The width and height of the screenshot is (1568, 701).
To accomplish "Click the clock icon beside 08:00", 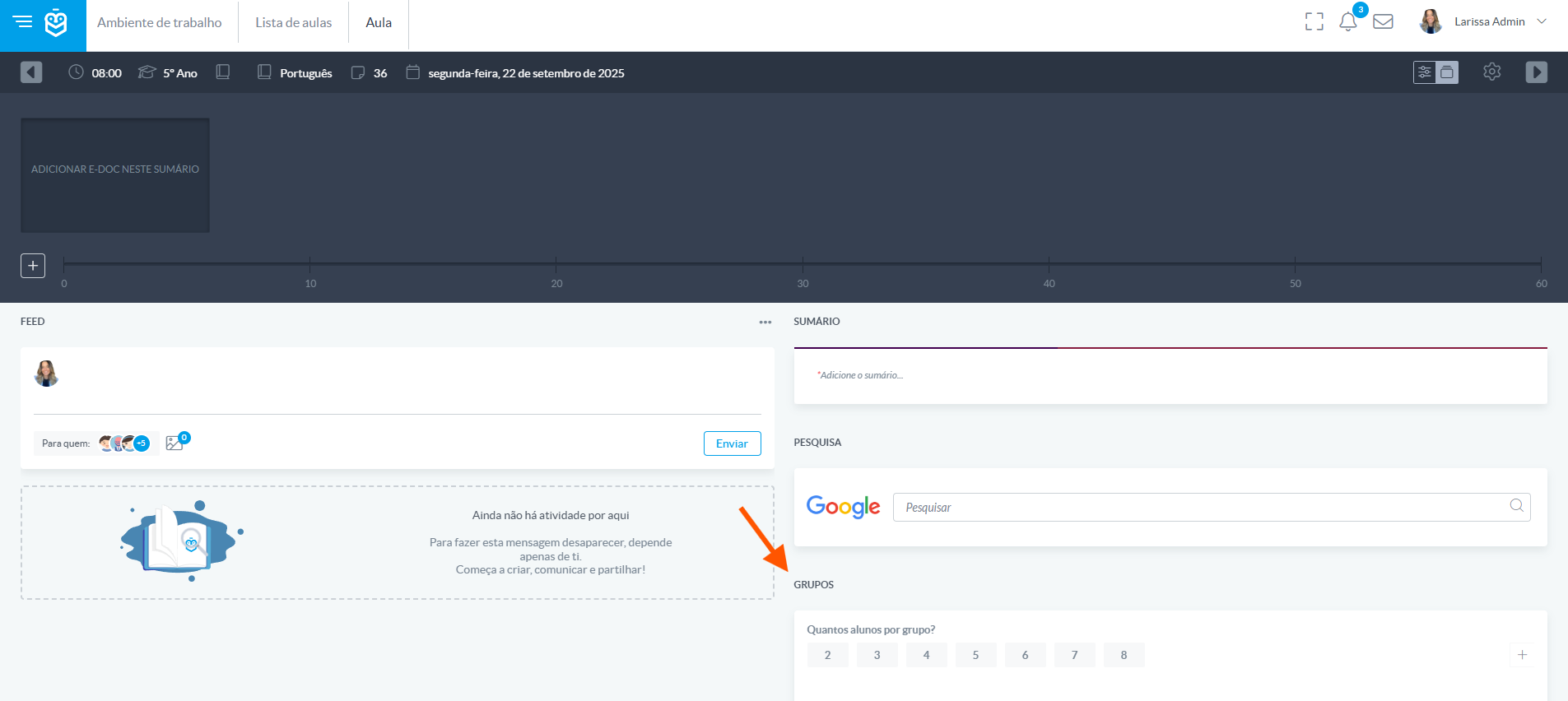I will 76,72.
